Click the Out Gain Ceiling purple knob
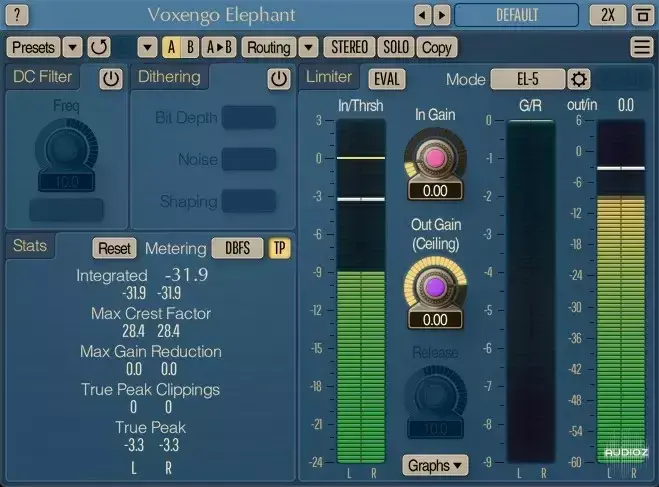Image resolution: width=659 pixels, height=487 pixels. click(435, 287)
